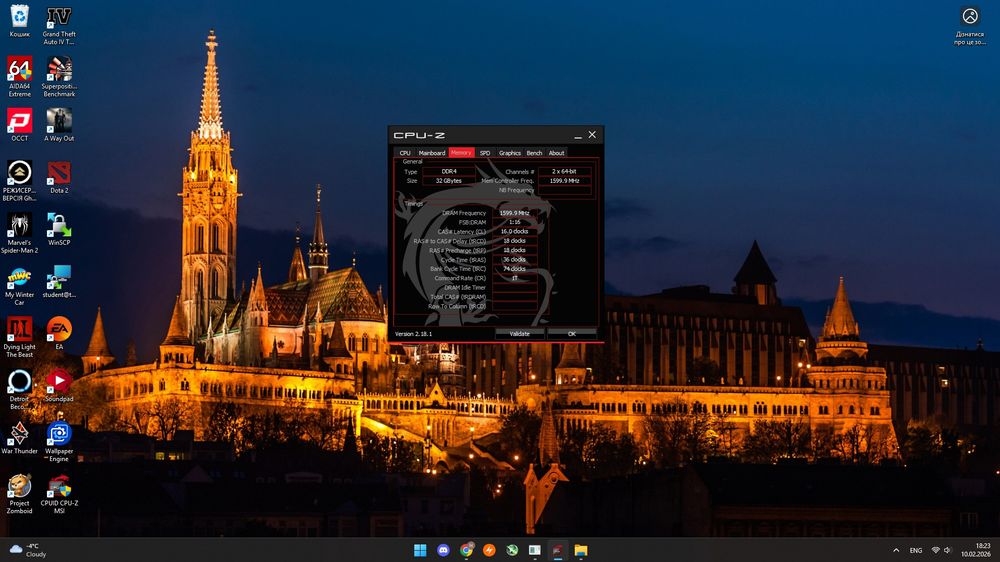The width and height of the screenshot is (1000, 562).
Task: Open the About tab in CPU-Z
Action: click(556, 153)
